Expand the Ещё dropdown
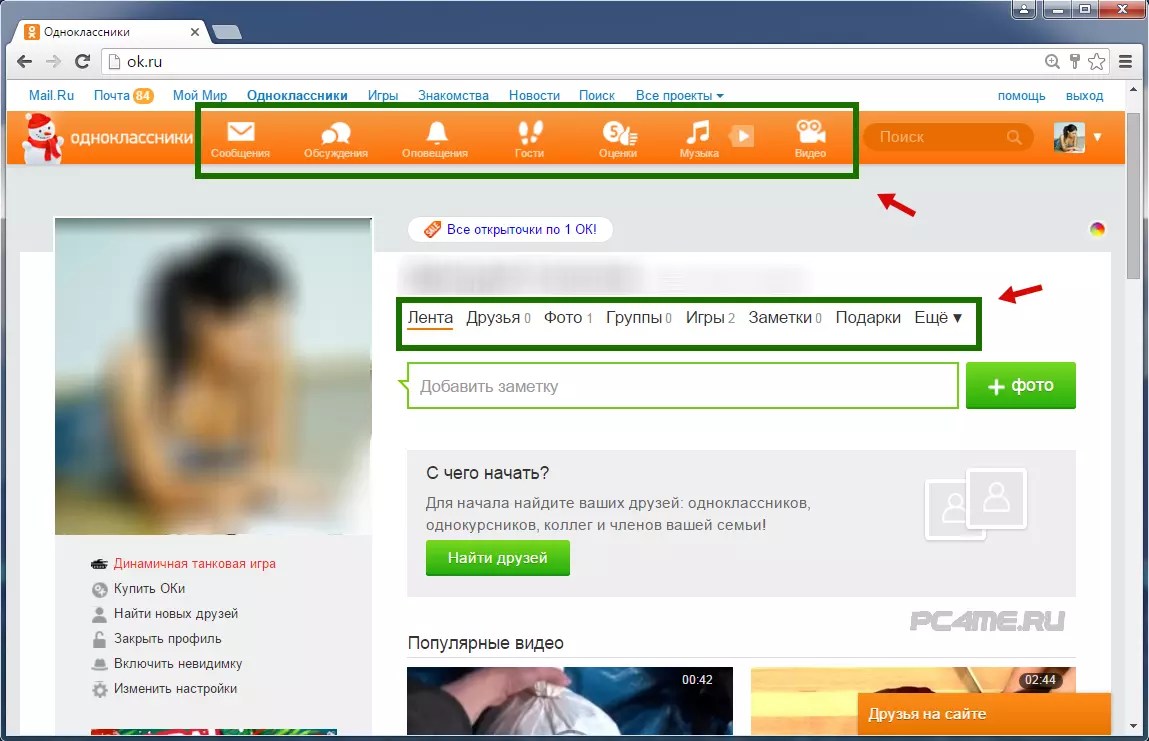Screen dimensions: 1149x741 click(938, 318)
